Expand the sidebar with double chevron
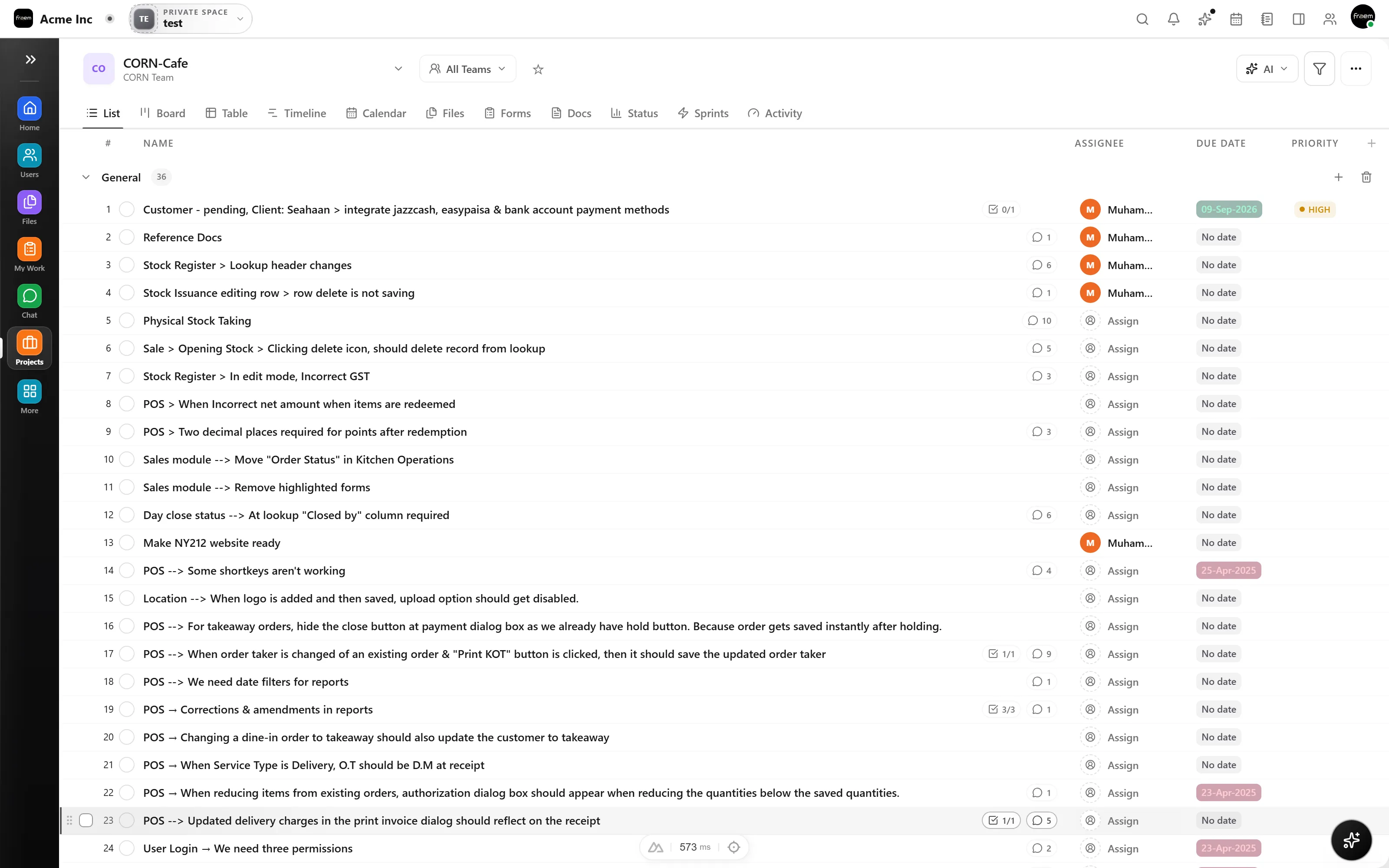 point(30,59)
